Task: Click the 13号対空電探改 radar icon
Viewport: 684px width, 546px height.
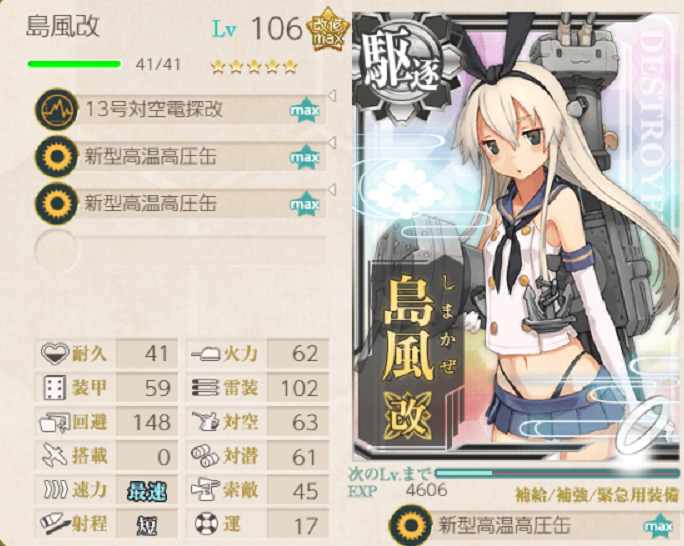Action: pyautogui.click(x=56, y=109)
